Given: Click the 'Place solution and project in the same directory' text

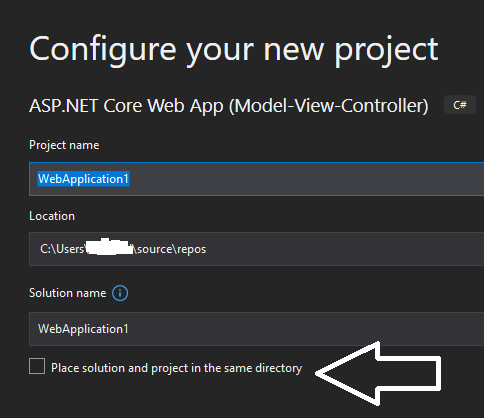Looking at the screenshot, I should tap(176, 368).
